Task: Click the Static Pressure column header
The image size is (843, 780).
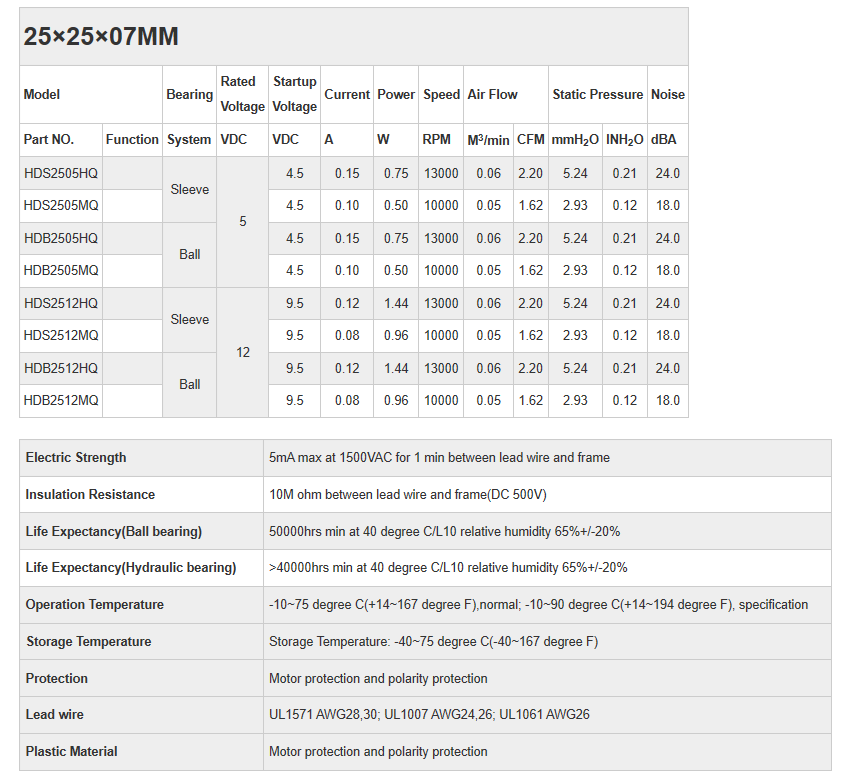Action: point(597,95)
